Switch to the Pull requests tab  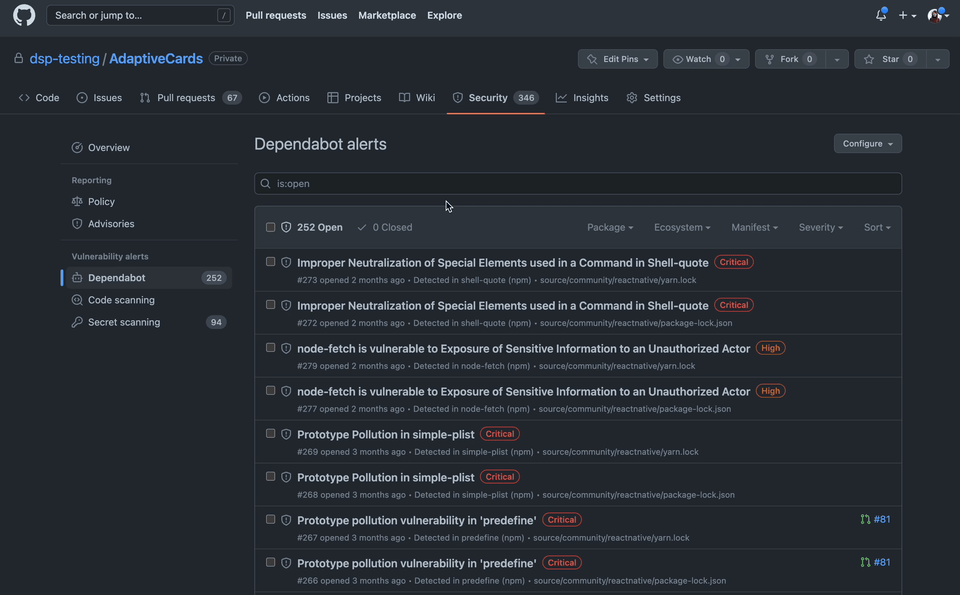(190, 97)
